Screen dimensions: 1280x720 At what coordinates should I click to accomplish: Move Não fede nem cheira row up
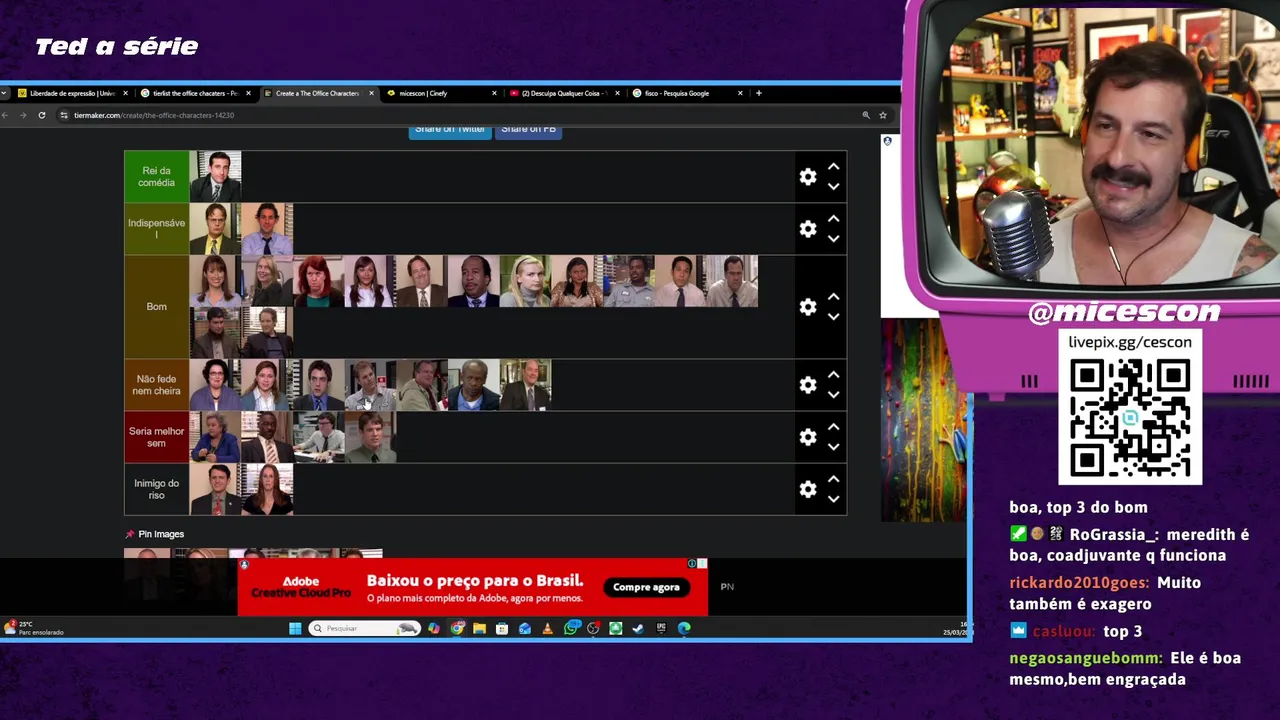[833, 375]
